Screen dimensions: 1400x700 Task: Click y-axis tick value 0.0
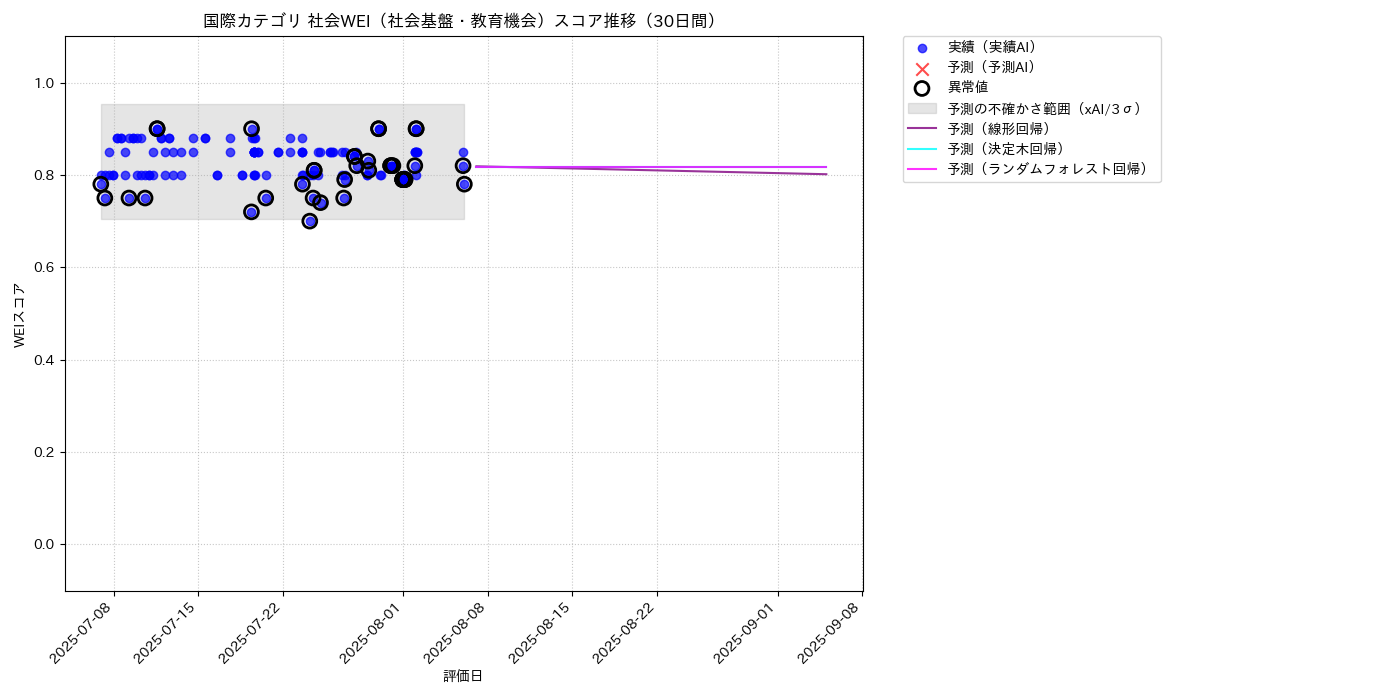[46, 544]
